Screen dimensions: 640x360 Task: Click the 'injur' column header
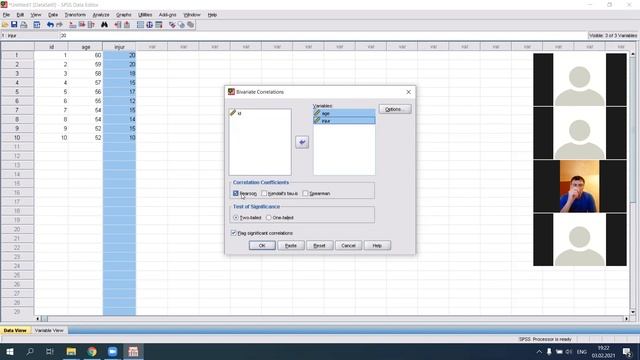(119, 47)
